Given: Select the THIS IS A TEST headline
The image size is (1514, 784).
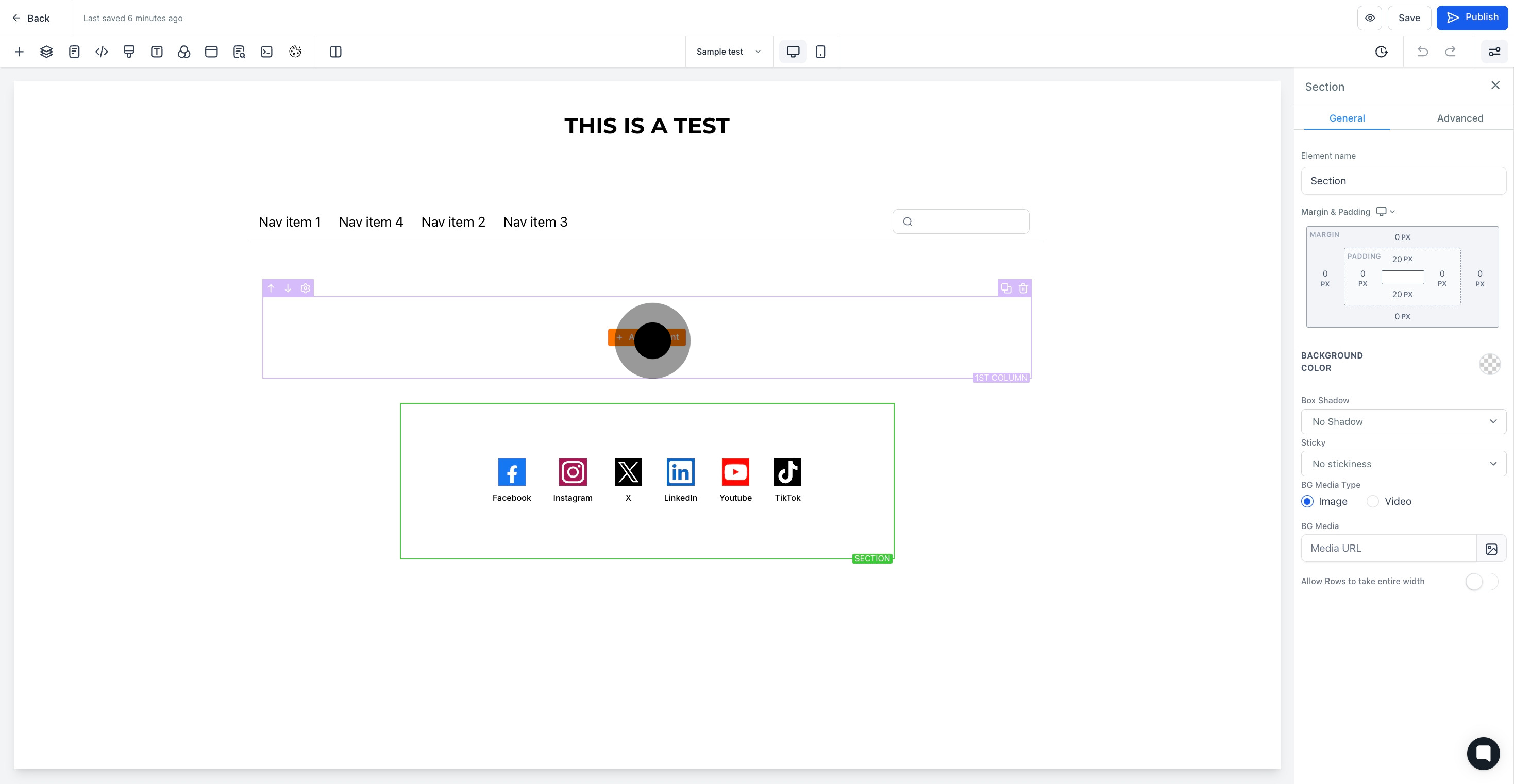Looking at the screenshot, I should coord(647,126).
